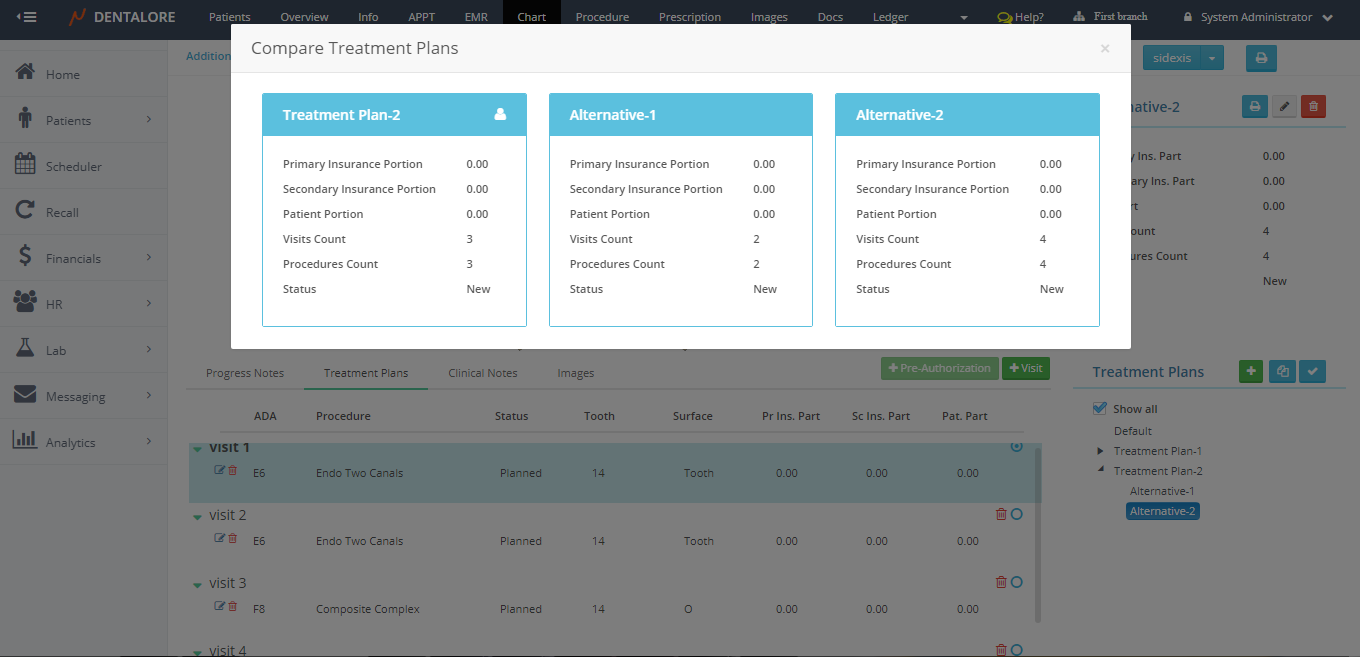This screenshot has height=657, width=1360.
Task: Delete visit 2 using its trash icon
Action: coord(1001,514)
